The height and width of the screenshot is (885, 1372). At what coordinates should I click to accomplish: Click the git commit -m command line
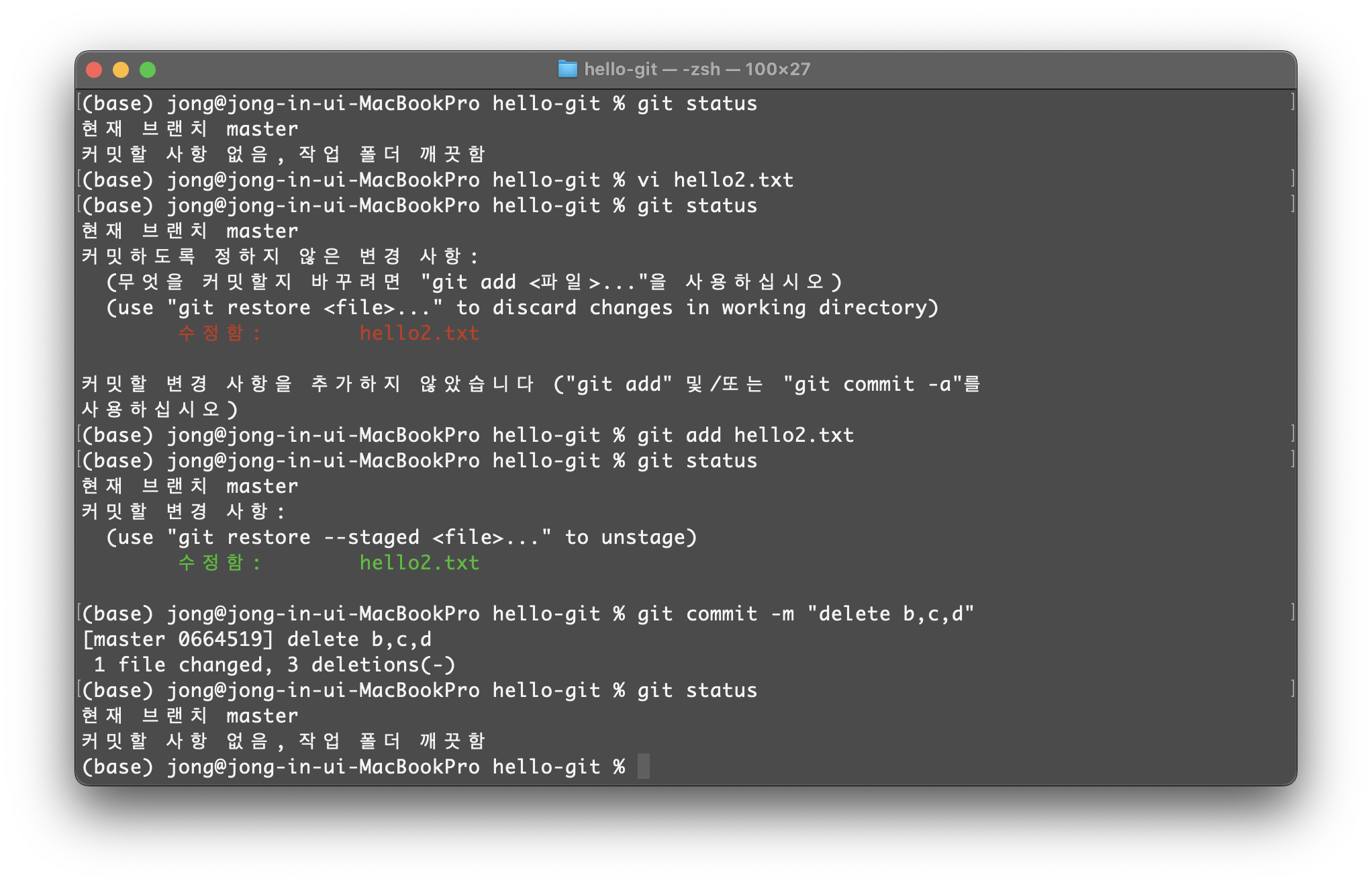(805, 614)
